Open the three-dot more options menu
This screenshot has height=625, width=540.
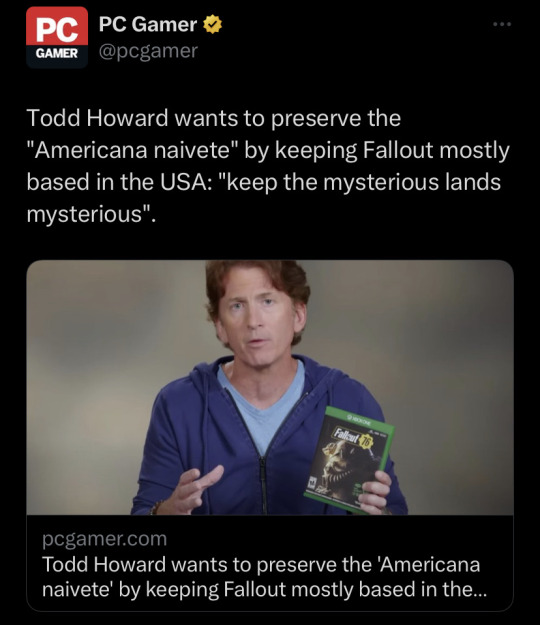502,24
